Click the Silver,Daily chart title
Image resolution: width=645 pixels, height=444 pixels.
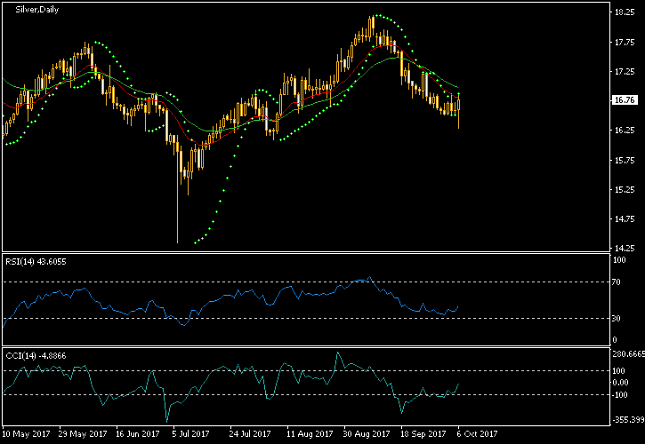(37, 9)
